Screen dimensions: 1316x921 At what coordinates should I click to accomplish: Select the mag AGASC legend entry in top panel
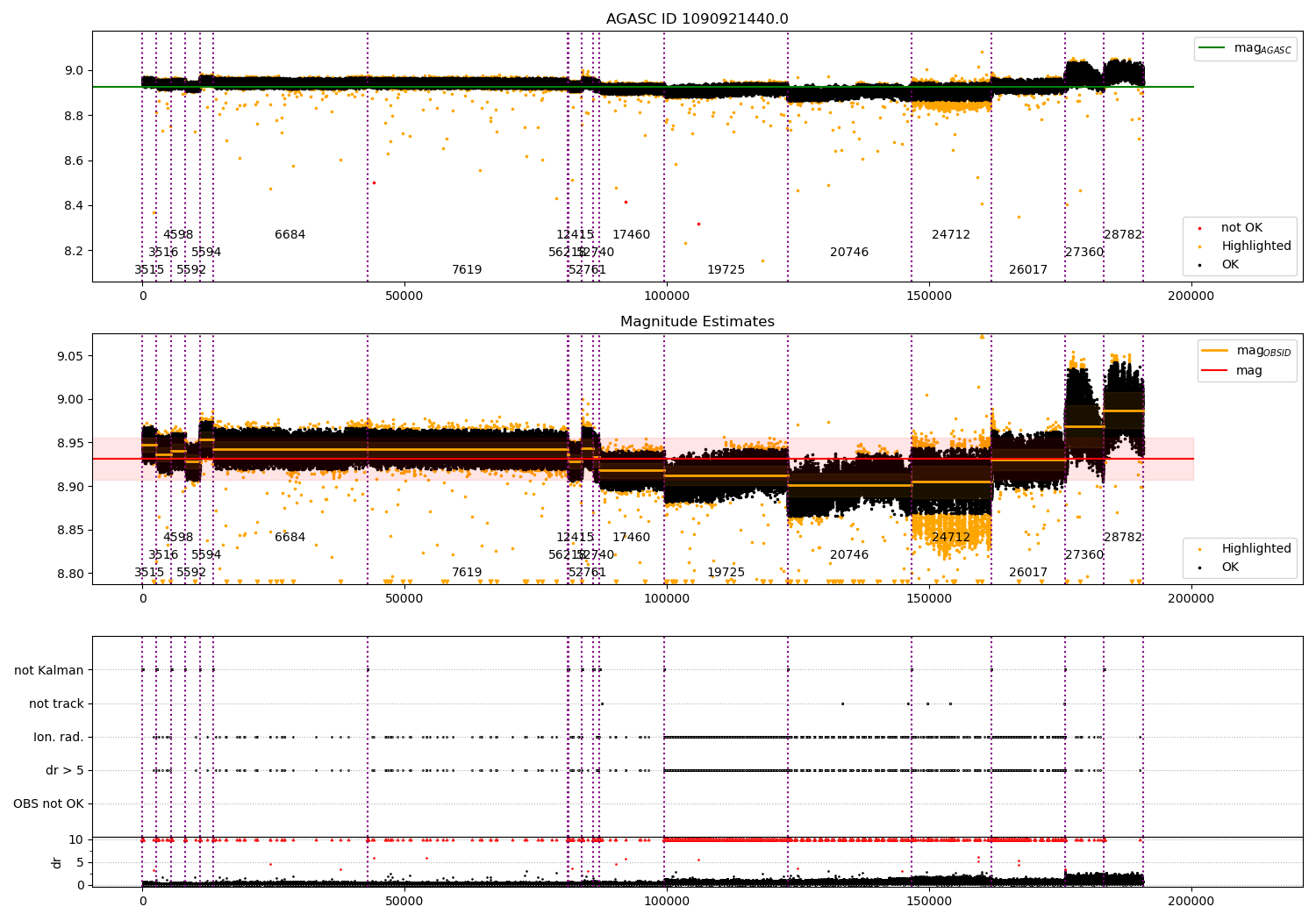coord(1245,48)
